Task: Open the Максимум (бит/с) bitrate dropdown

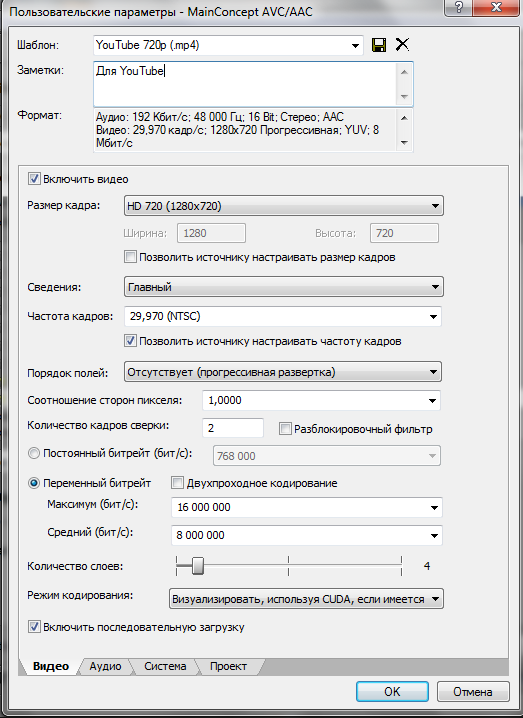Action: tap(306, 507)
